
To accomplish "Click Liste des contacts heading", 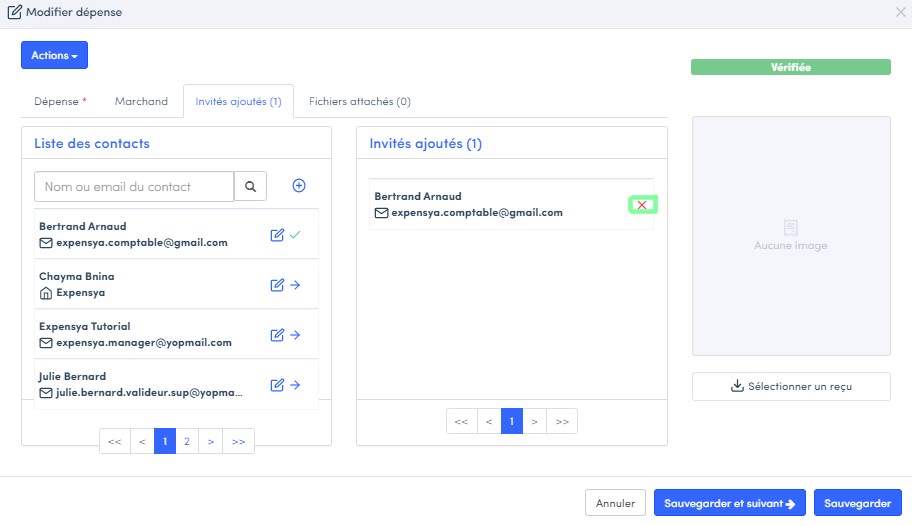I will coord(92,143).
